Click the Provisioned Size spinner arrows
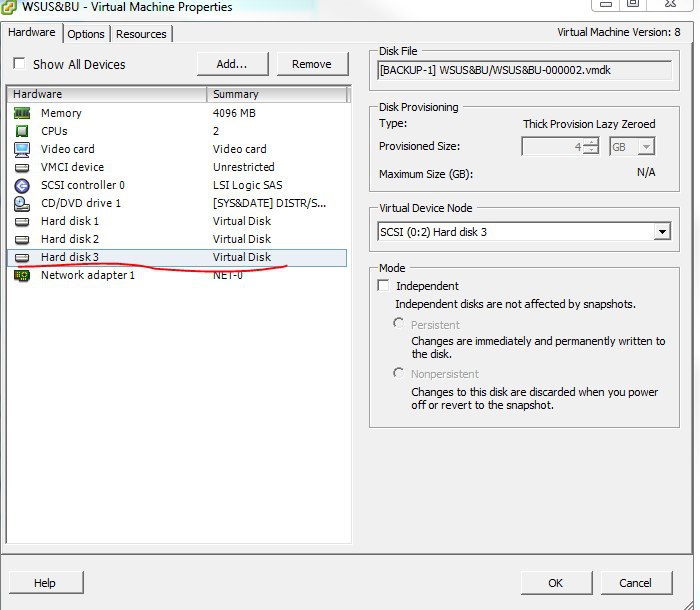 click(x=591, y=146)
